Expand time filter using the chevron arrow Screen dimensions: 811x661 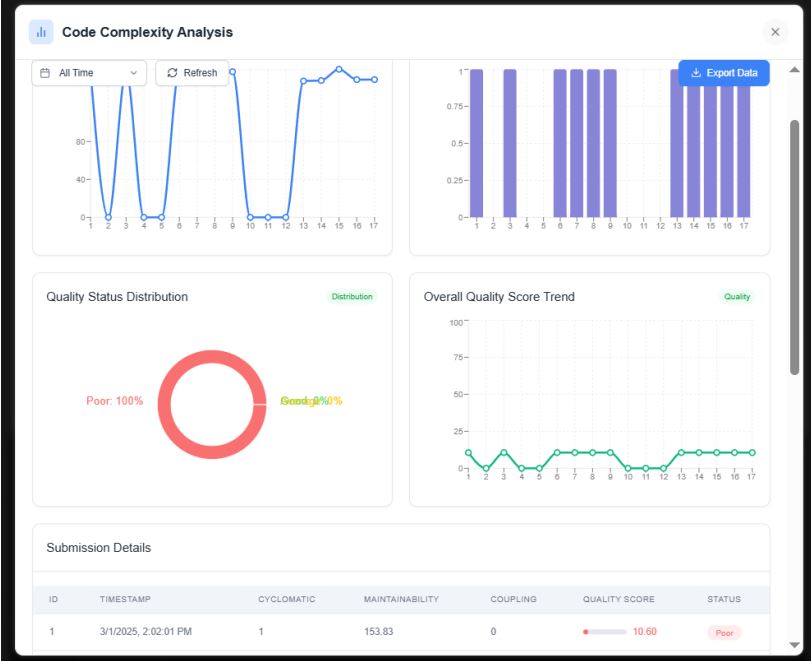pyautogui.click(x=134, y=73)
